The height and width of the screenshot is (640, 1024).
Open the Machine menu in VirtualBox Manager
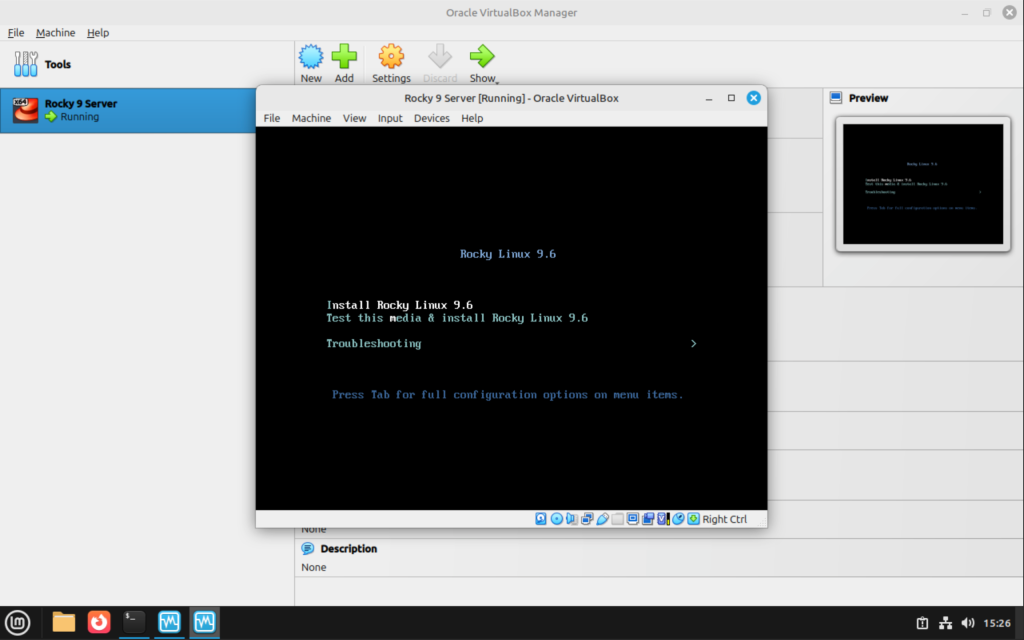55,32
